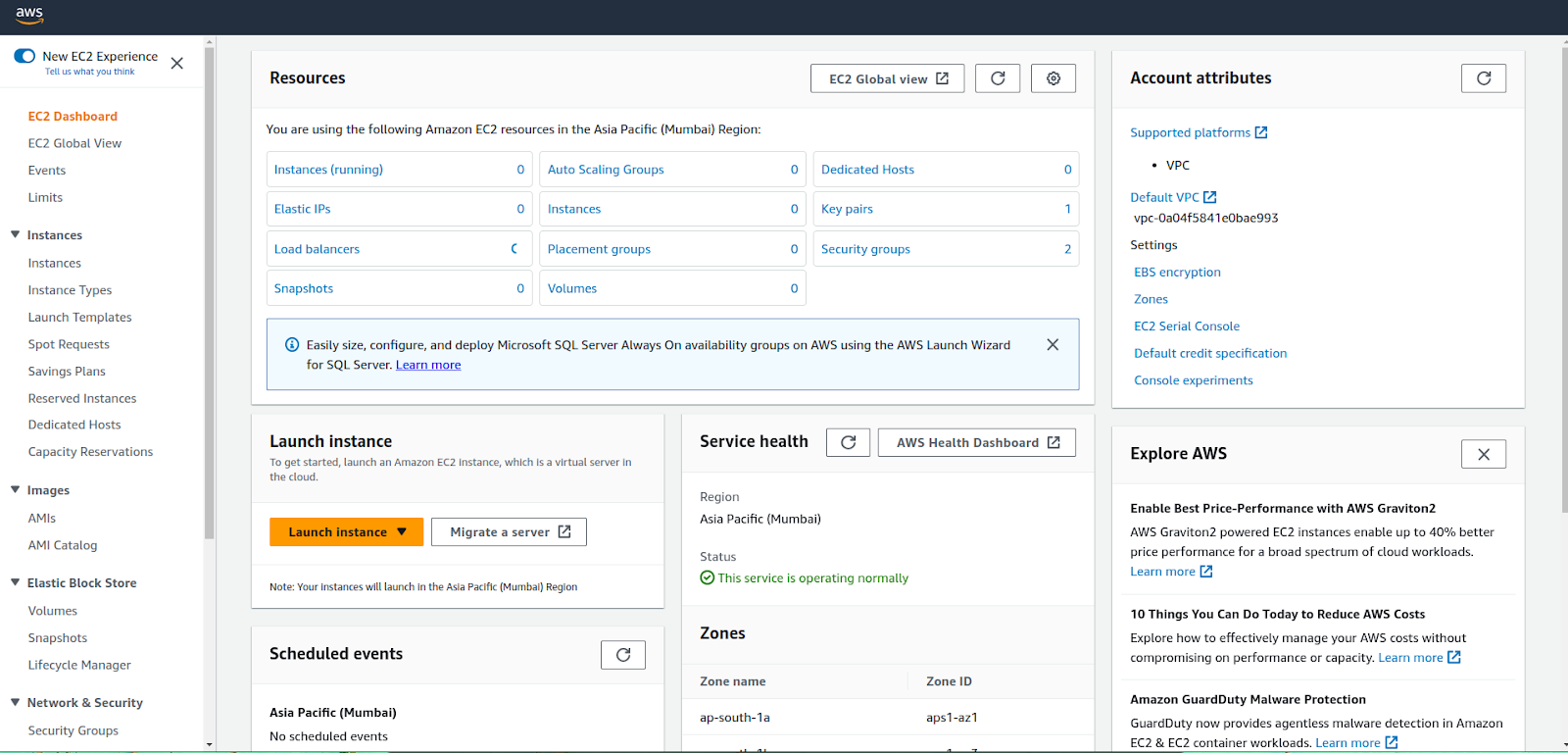Screen dimensions: 1568x753
Task: Click zone name ap-south-1a
Action: coord(735,718)
